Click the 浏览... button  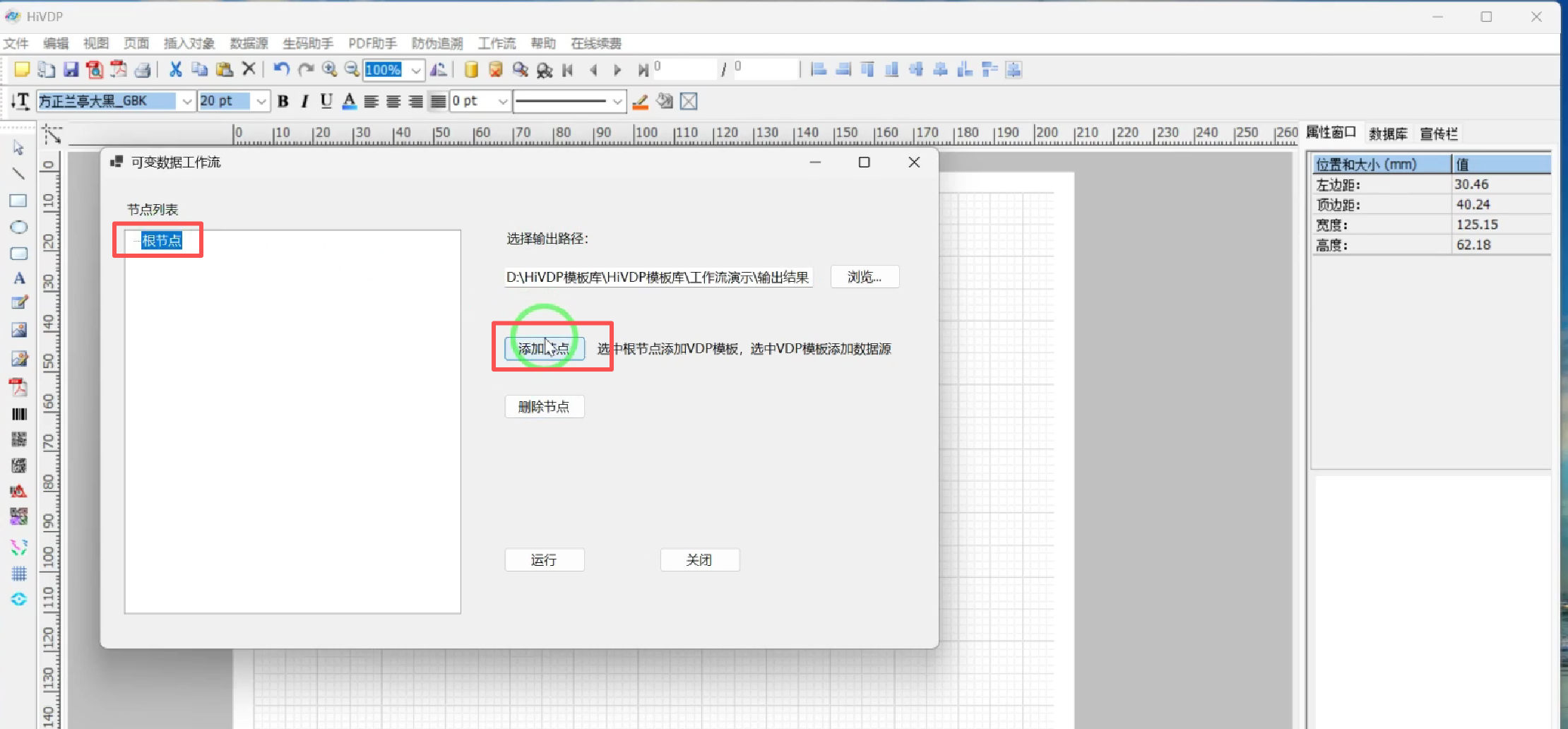[865, 277]
